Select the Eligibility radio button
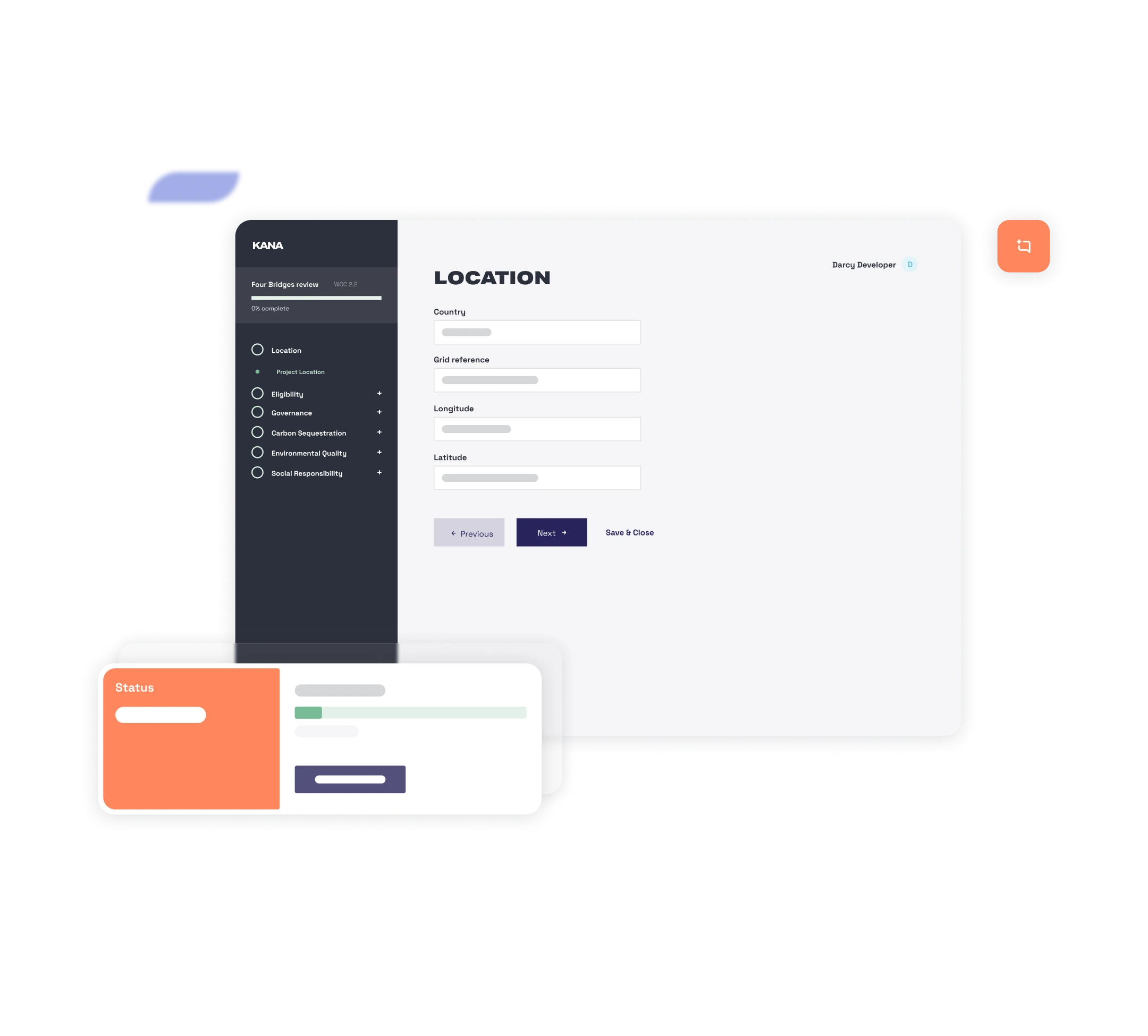Viewport: 1148px width, 1036px height. pyautogui.click(x=257, y=393)
